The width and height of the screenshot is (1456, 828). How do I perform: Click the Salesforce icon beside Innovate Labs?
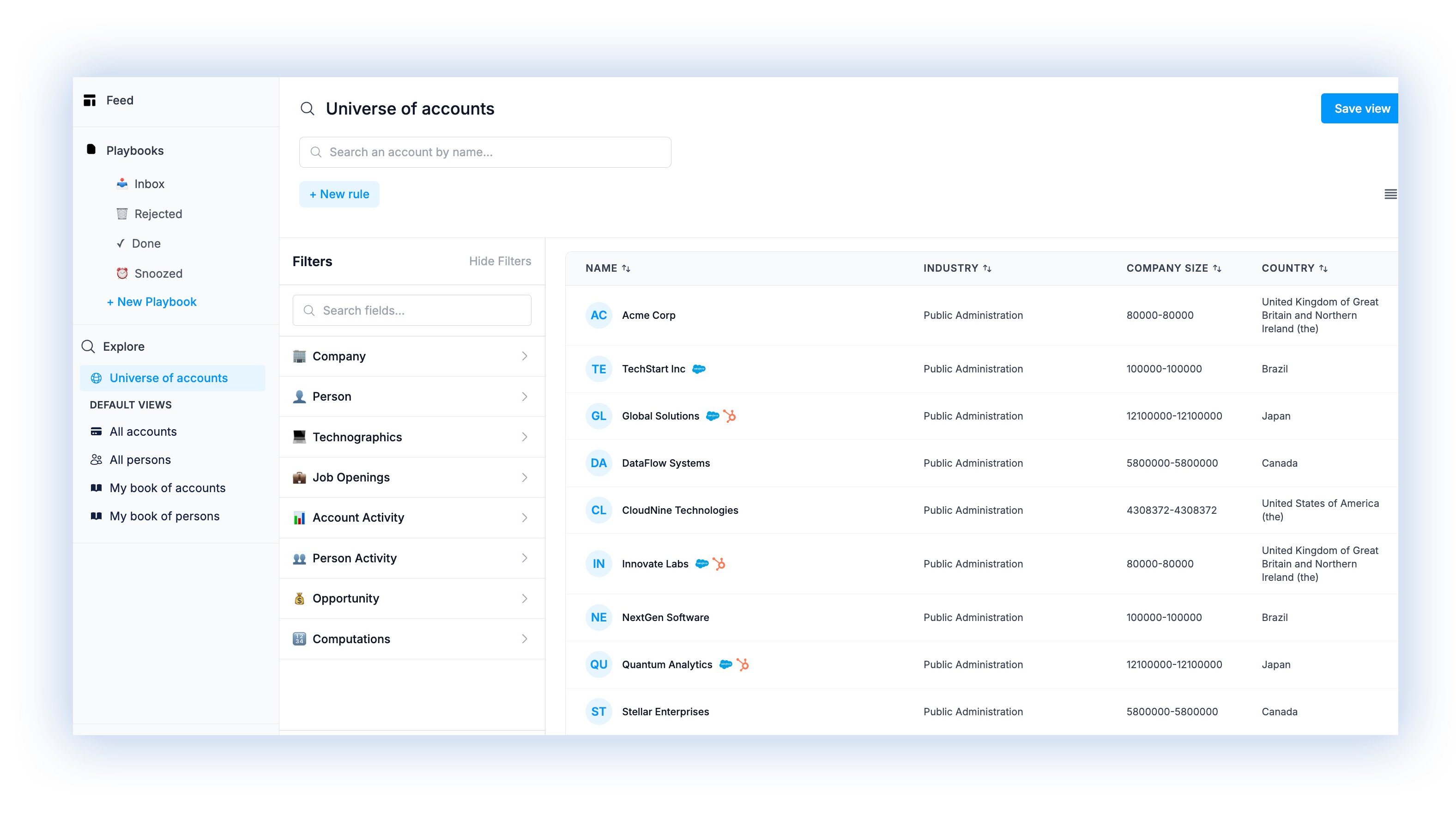coord(702,564)
